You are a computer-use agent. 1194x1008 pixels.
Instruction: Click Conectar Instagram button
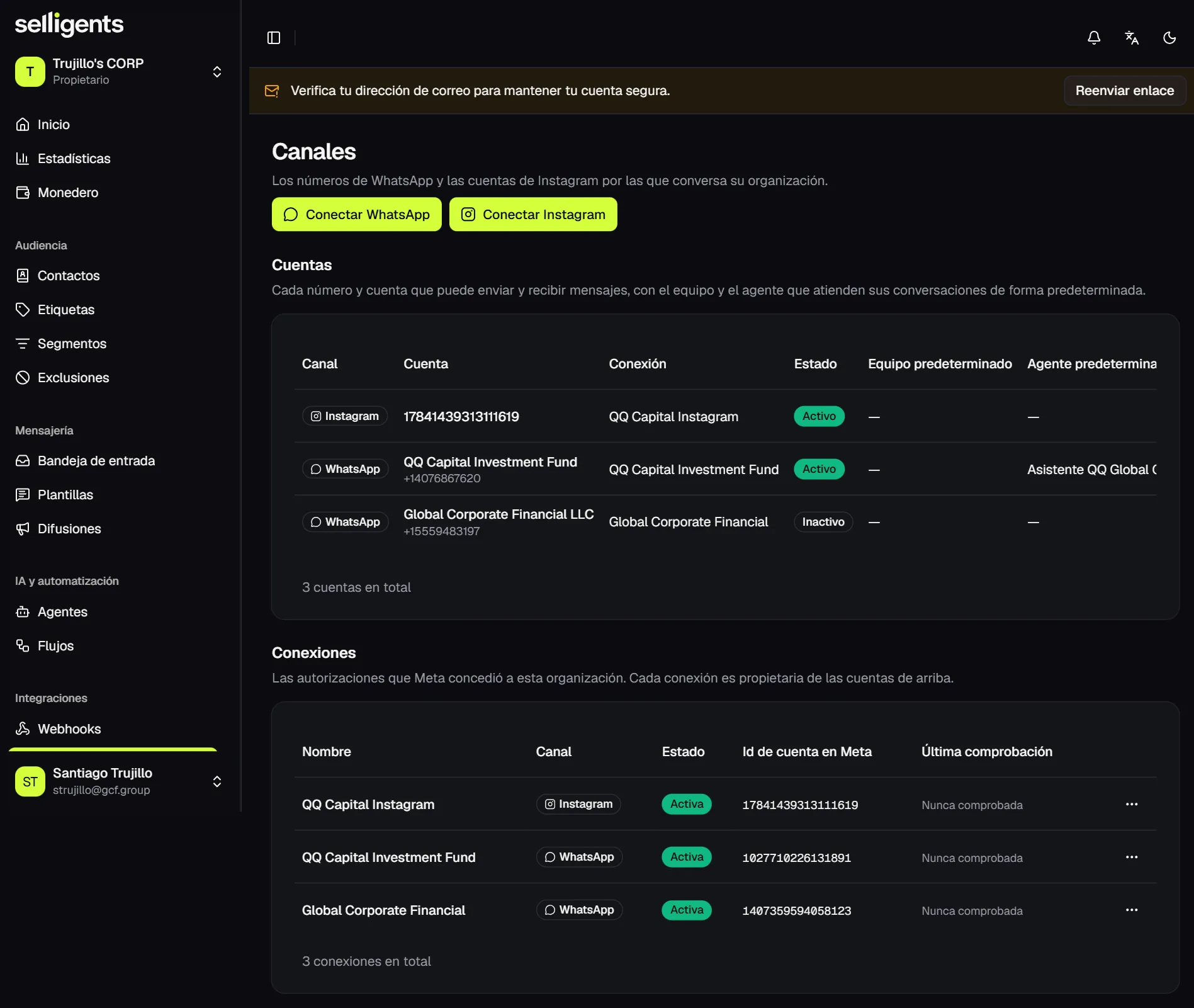click(x=533, y=215)
